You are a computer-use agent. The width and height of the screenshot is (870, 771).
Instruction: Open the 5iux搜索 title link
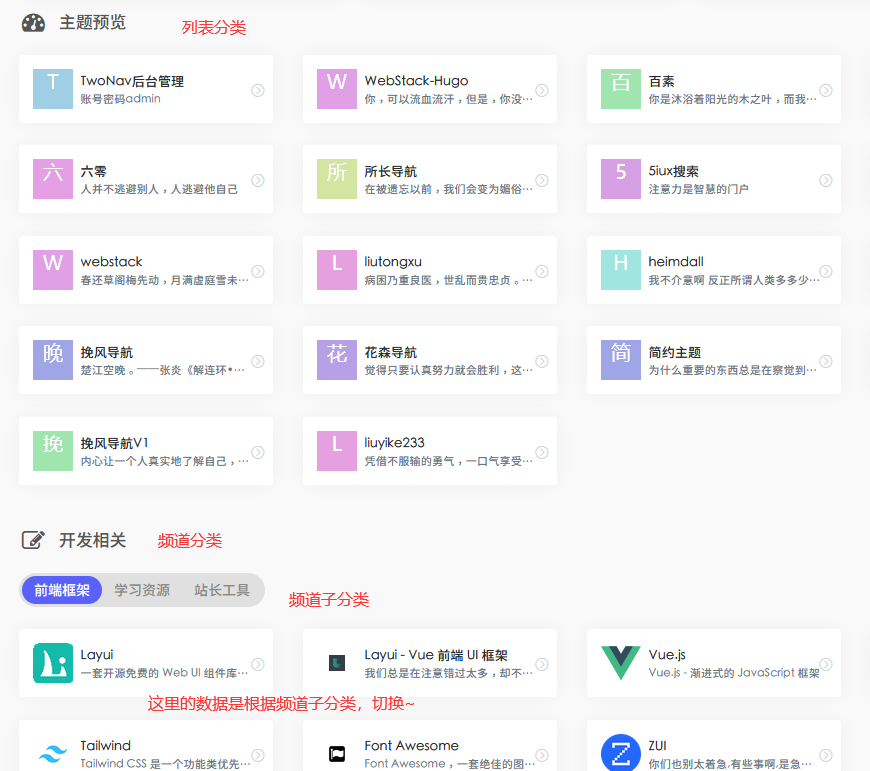pos(674,171)
